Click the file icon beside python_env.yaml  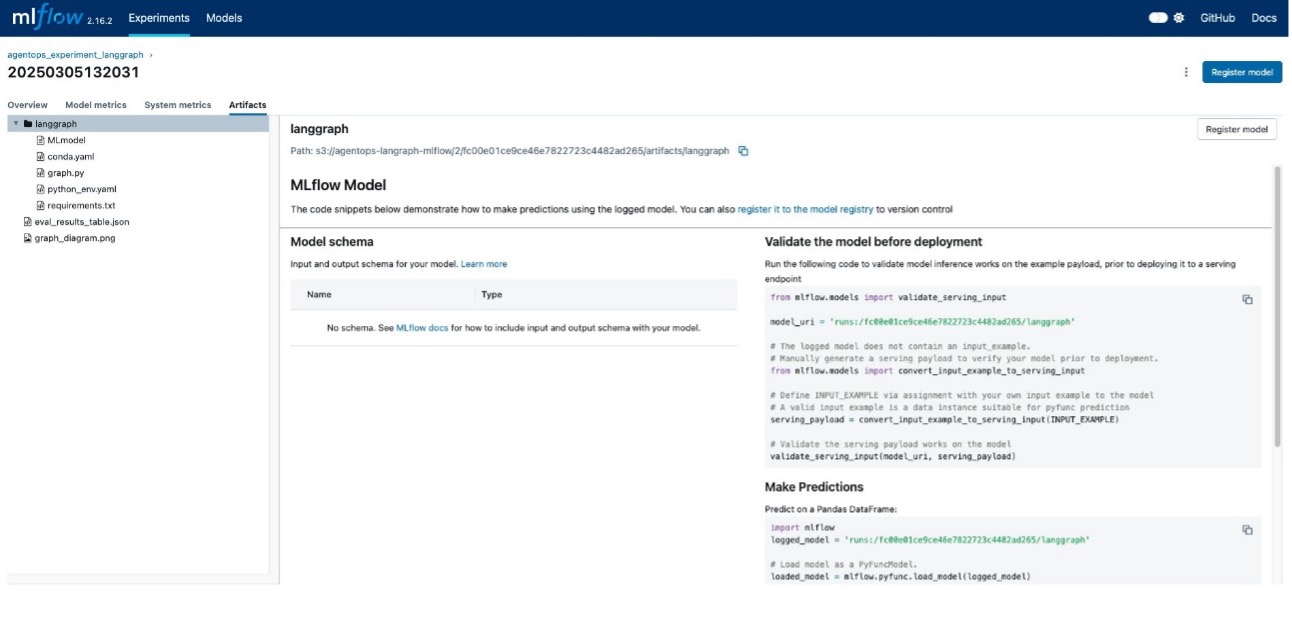click(41, 189)
